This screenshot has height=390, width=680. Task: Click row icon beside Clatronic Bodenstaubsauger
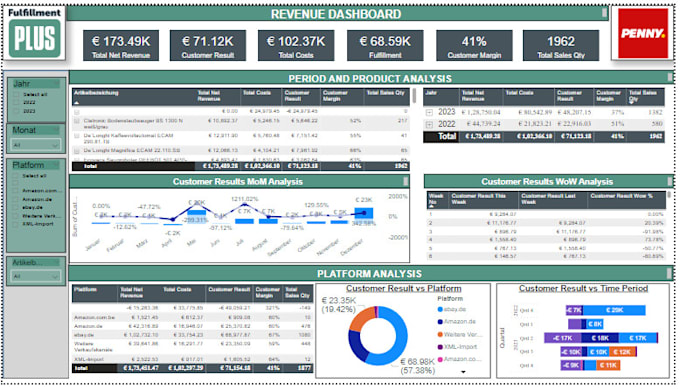click(77, 121)
